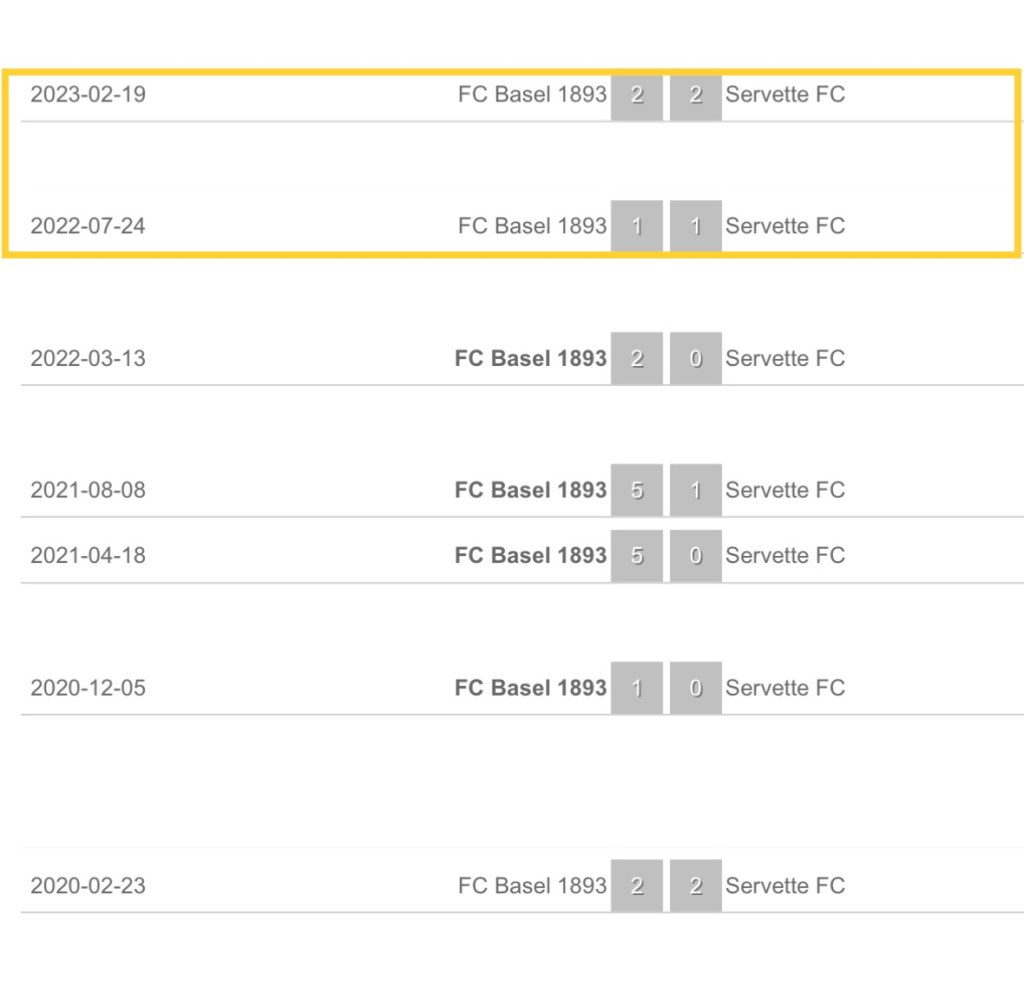Open the 2021-08-08 match date
The height and width of the screenshot is (987, 1024).
coord(88,490)
